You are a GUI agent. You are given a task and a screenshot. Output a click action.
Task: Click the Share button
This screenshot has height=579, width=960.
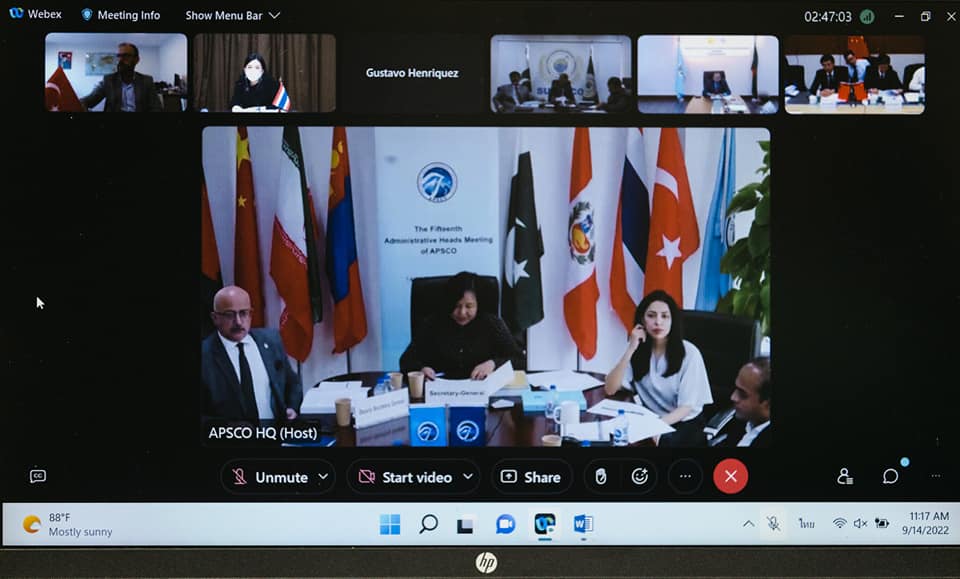pos(531,477)
